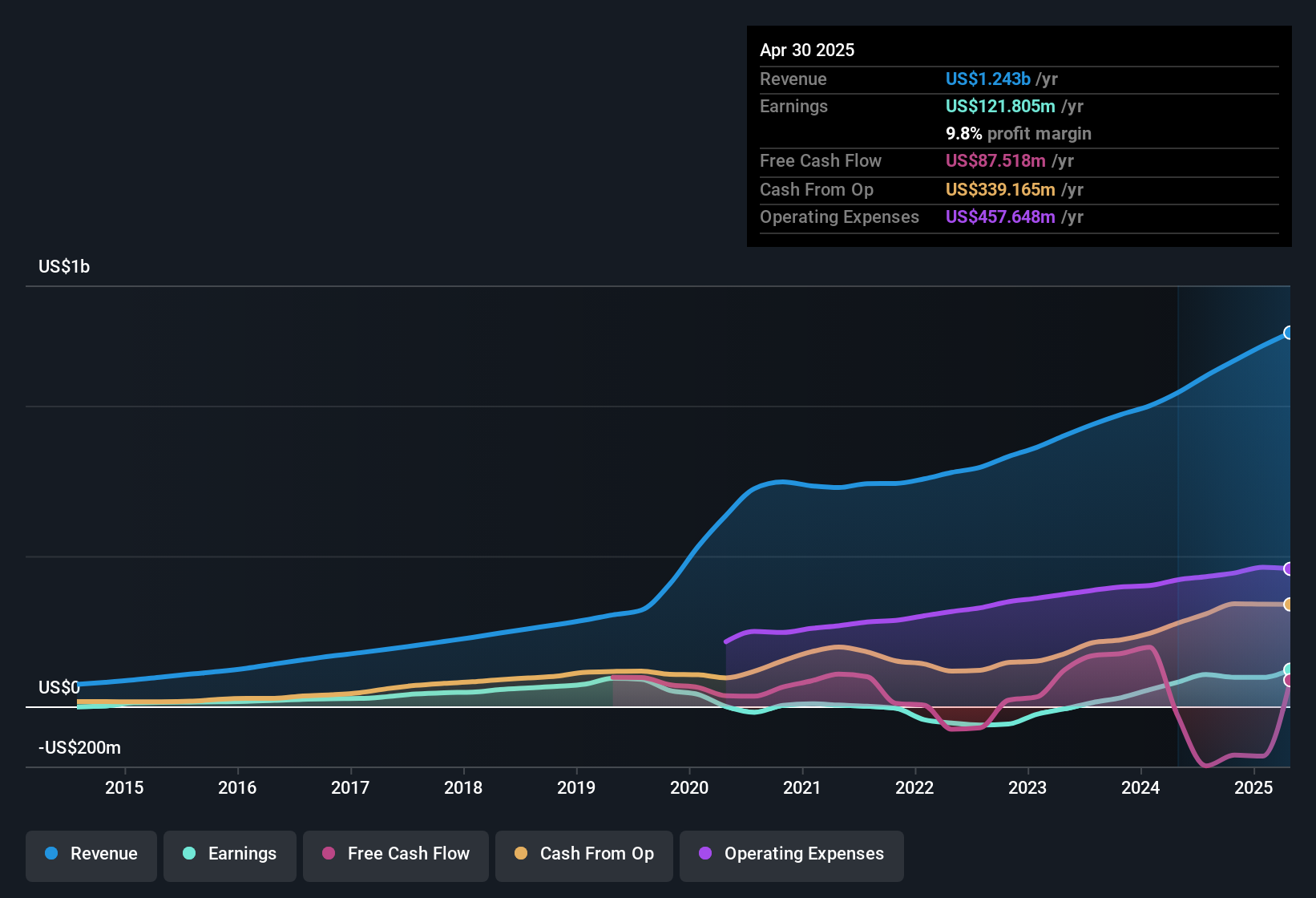Viewport: 1316px width, 898px height.
Task: Toggle the Revenue legend series
Action: (91, 856)
